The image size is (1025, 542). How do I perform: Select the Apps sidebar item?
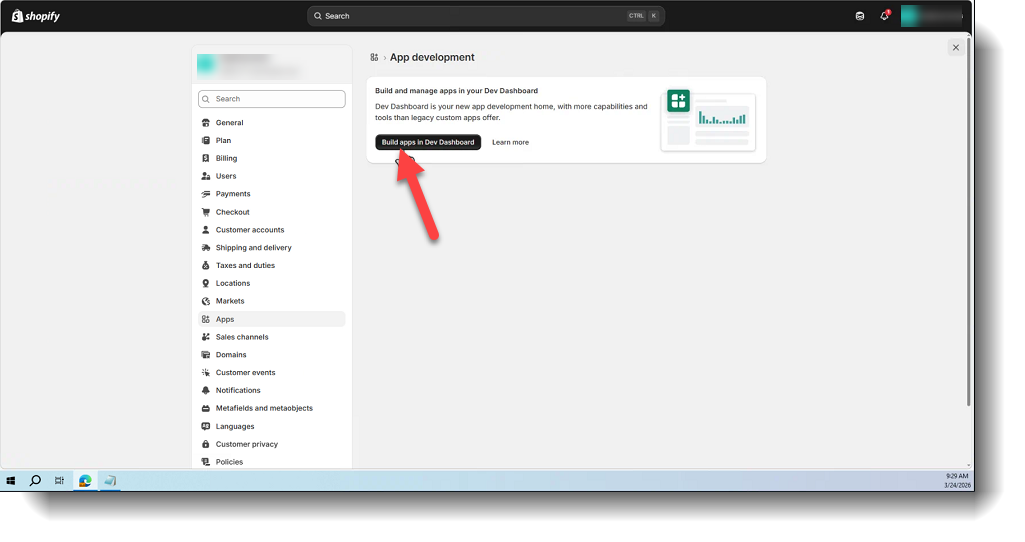click(x=272, y=319)
